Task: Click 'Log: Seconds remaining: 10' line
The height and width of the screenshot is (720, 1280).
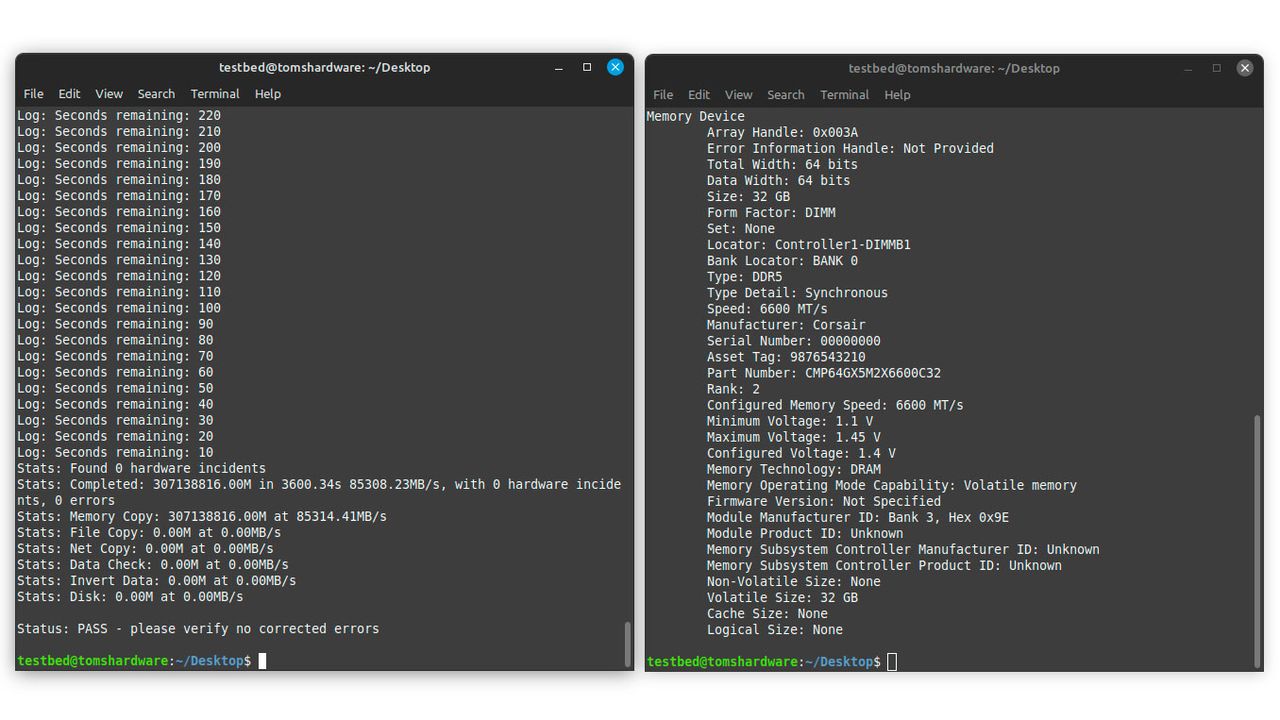Action: tap(115, 452)
